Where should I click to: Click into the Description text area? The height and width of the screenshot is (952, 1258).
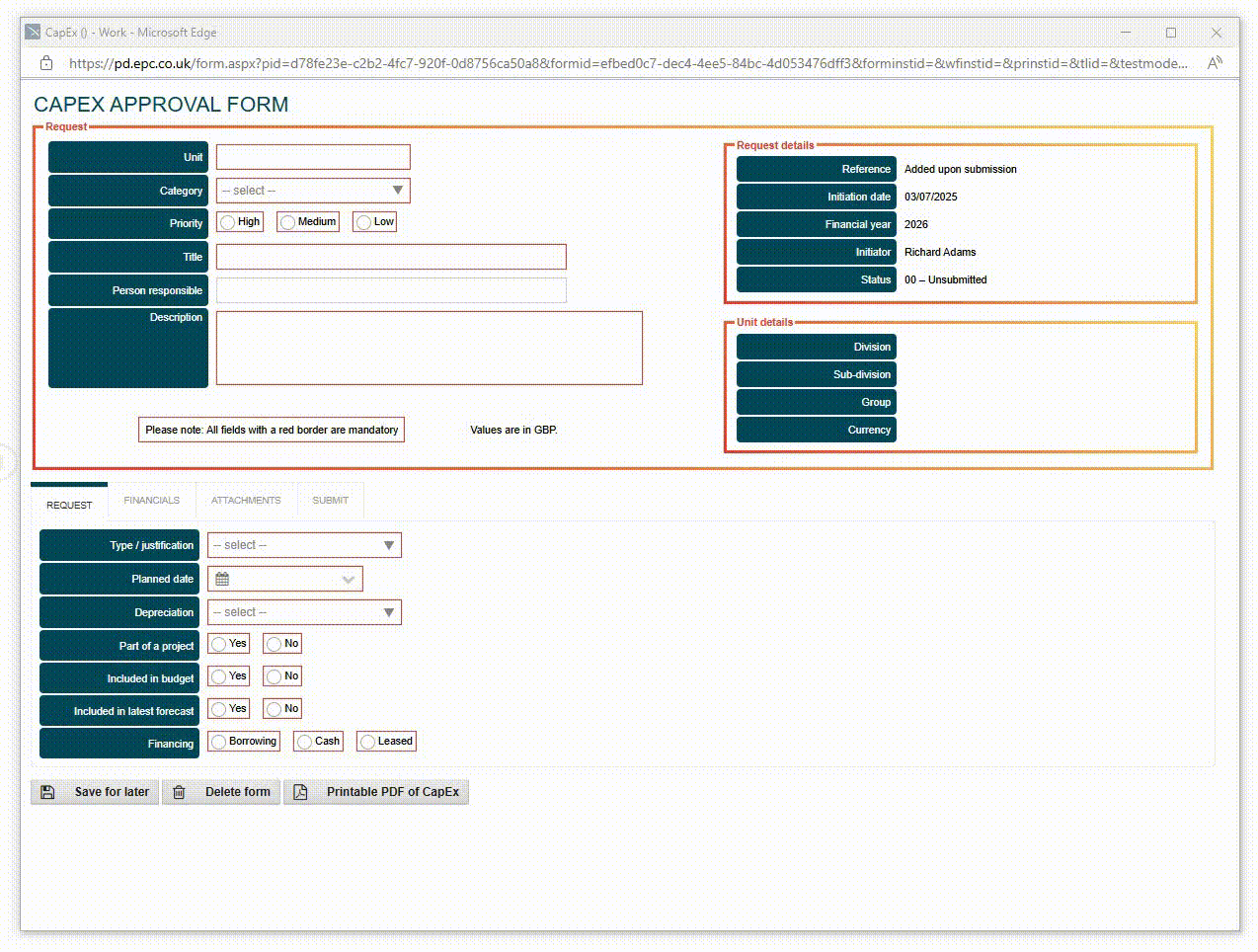pyautogui.click(x=430, y=348)
